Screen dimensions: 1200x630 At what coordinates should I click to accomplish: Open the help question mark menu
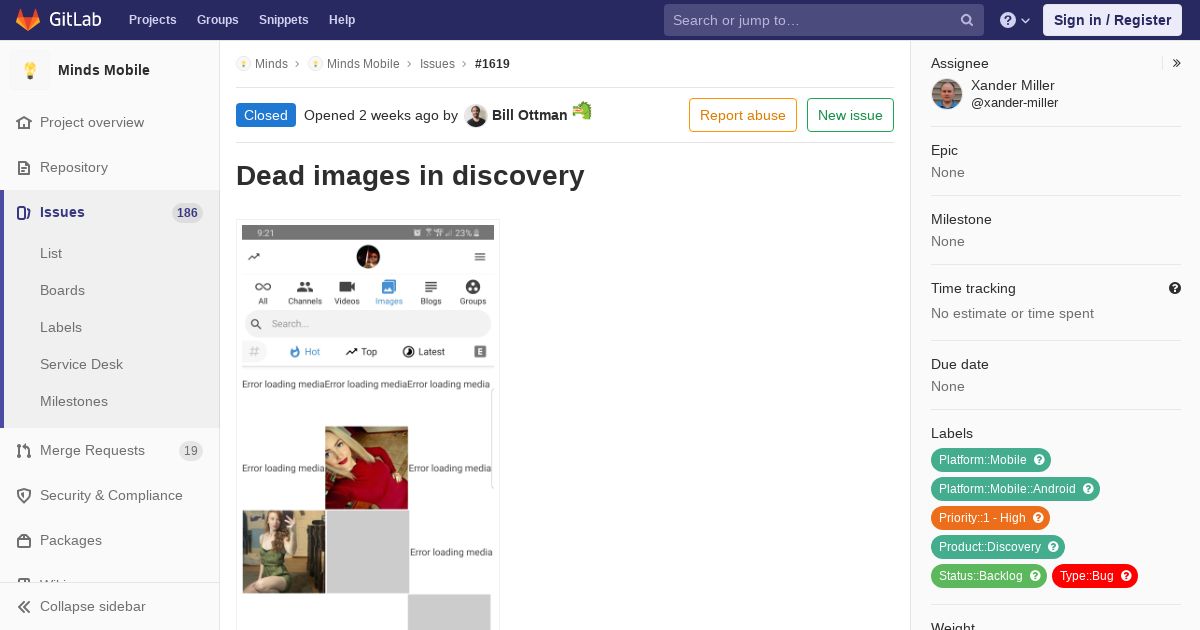[x=1014, y=20]
